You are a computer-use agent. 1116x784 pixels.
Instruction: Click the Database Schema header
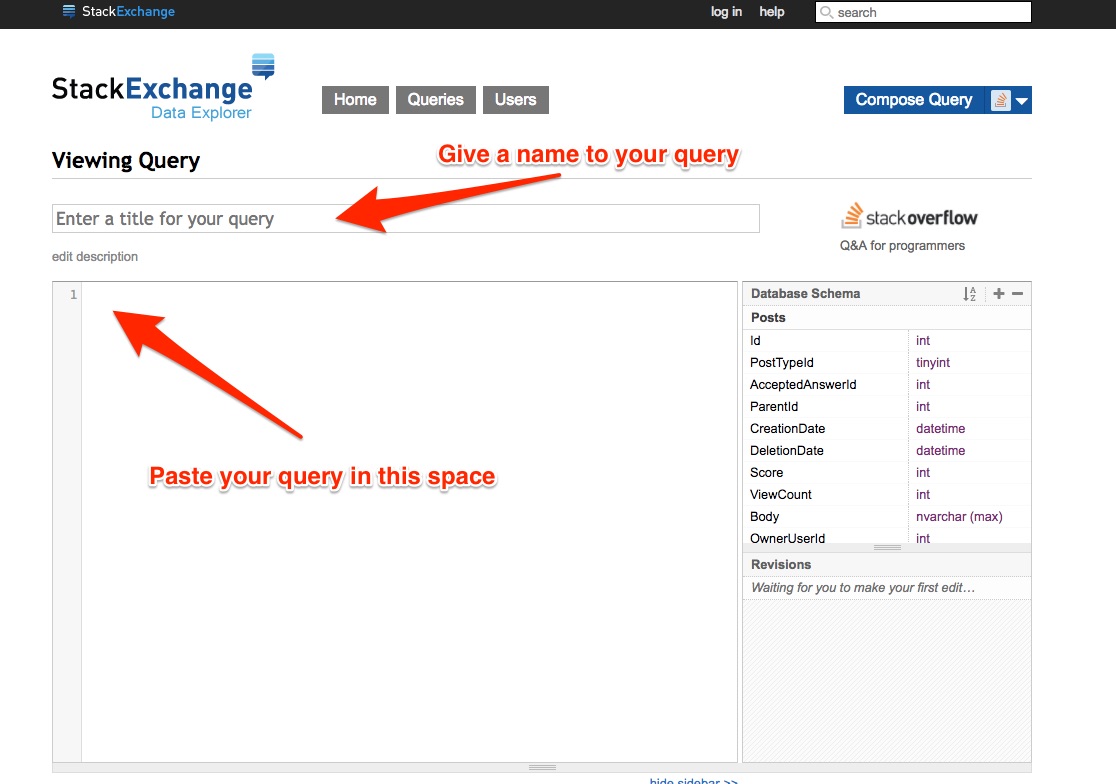[x=806, y=294]
